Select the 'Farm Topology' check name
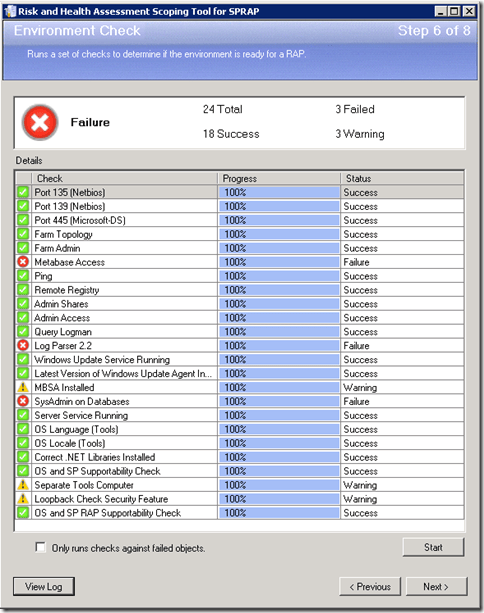 [63, 234]
